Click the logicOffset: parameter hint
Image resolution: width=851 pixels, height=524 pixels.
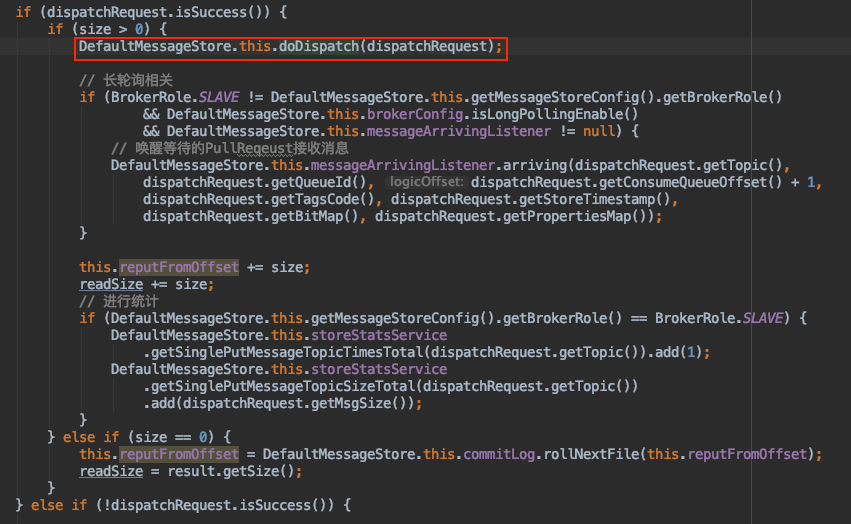click(427, 182)
